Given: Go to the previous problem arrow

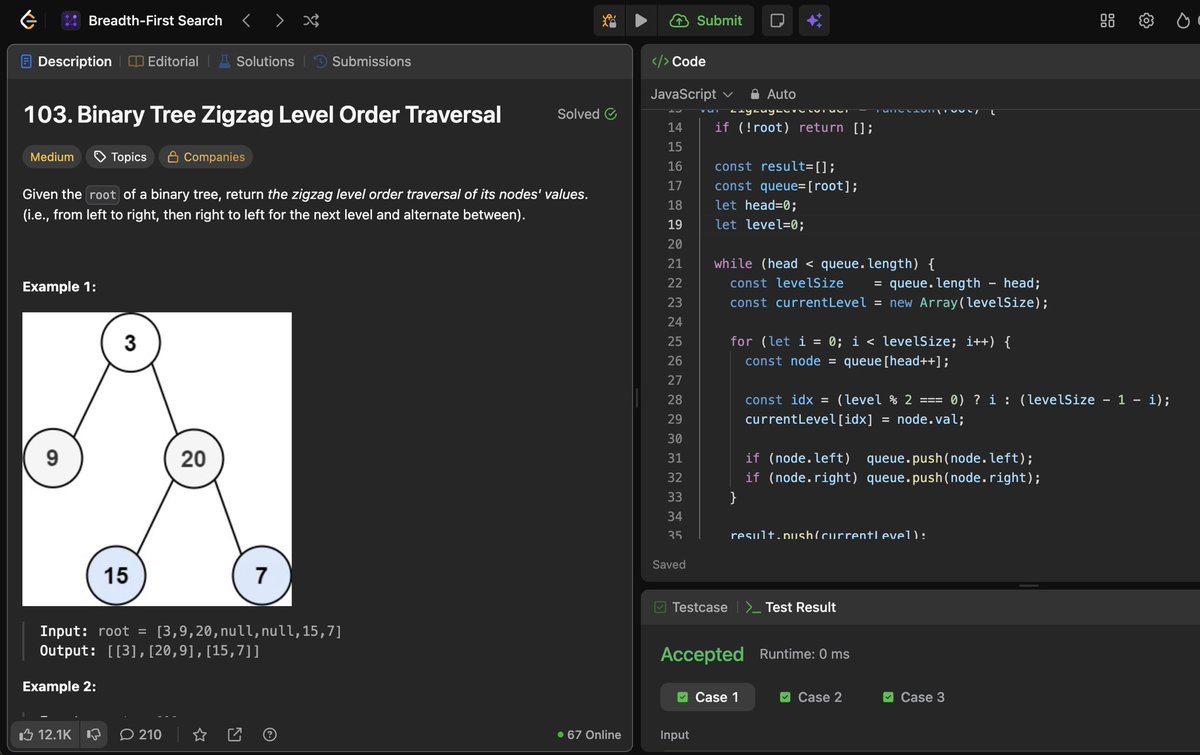Looking at the screenshot, I should (246, 20).
